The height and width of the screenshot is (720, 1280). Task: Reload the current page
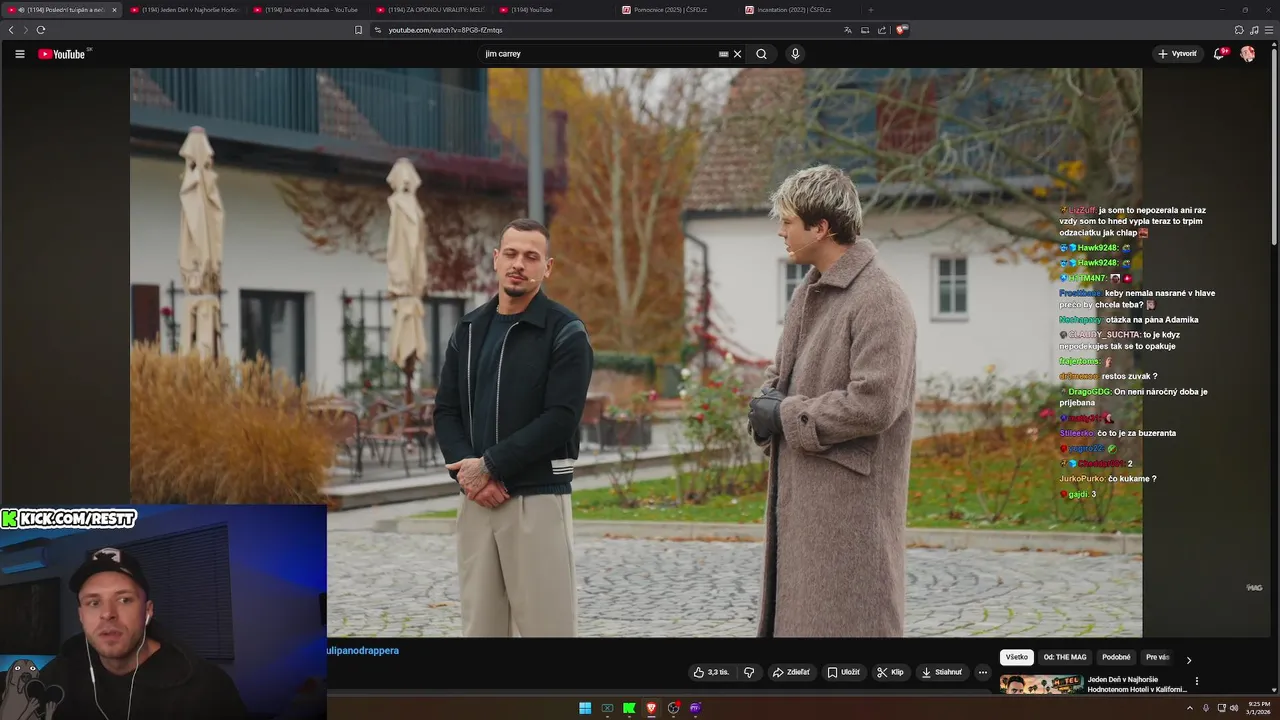(41, 30)
